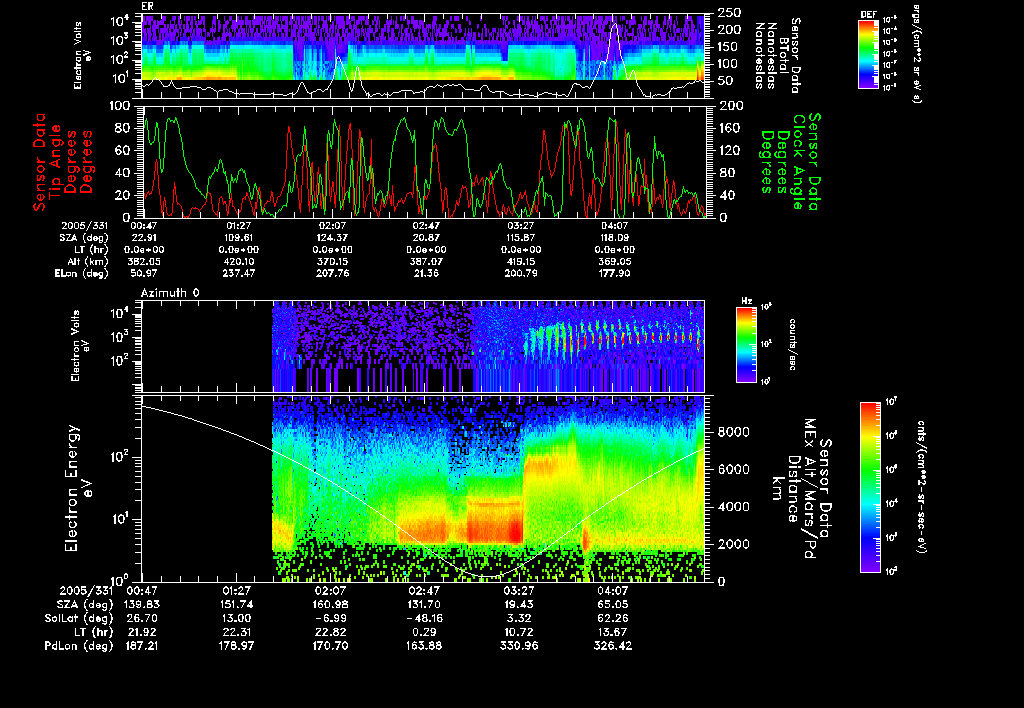Screen dimensions: 1024x708
Task: Select SZA value 109.61
Action: click(x=239, y=238)
